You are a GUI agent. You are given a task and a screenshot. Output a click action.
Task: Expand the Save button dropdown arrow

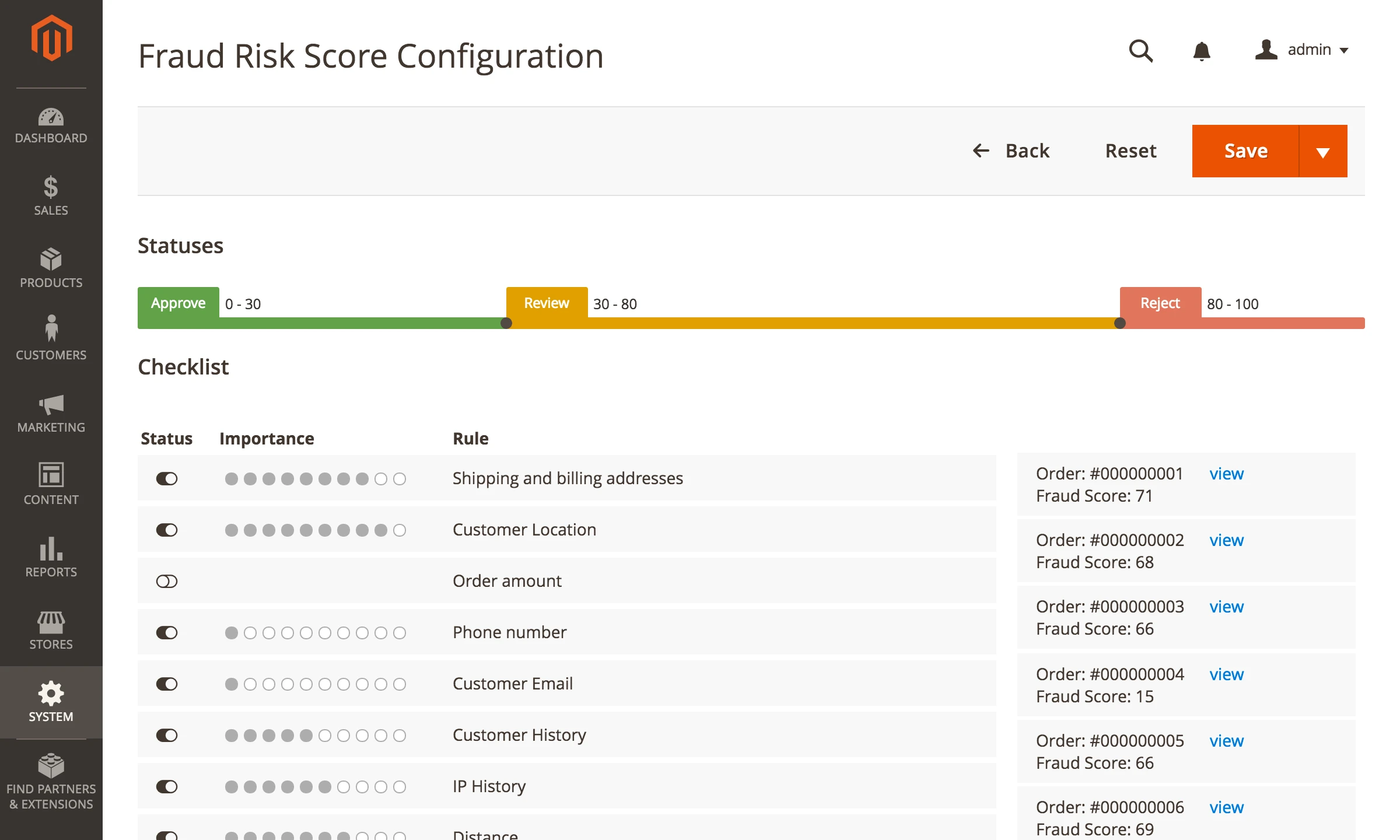[x=1323, y=152]
